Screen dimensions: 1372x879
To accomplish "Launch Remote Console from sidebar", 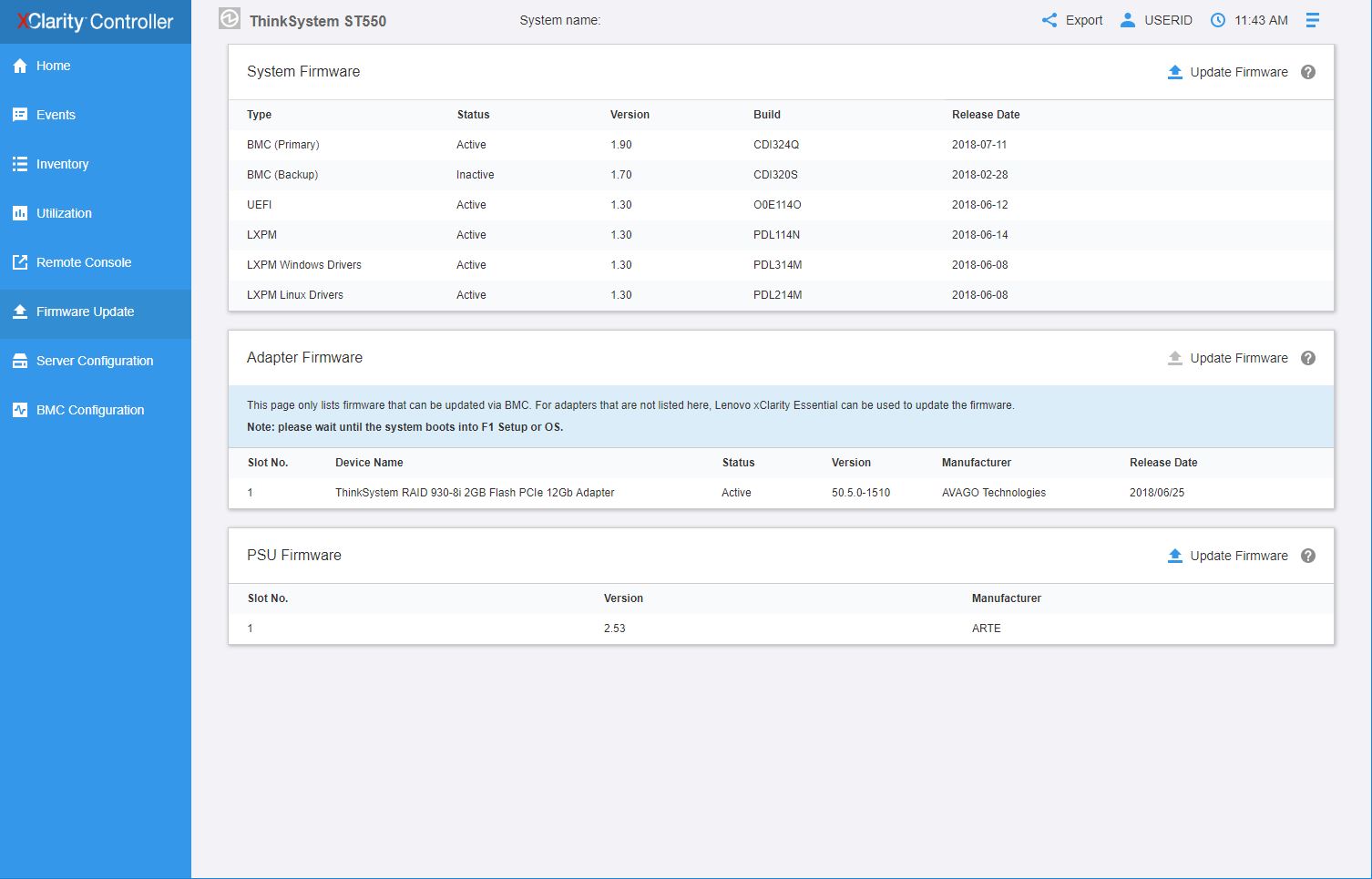I will [84, 262].
